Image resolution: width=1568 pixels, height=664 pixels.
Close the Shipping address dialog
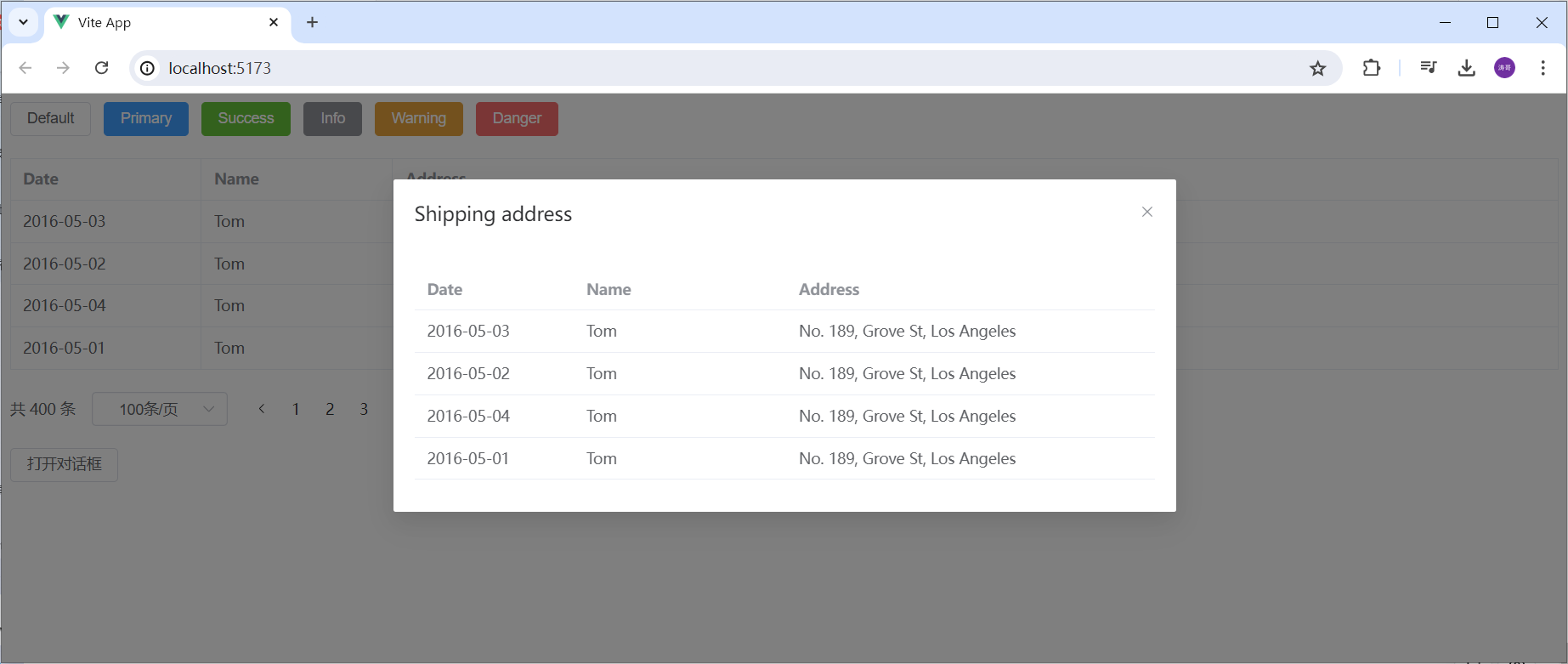click(x=1146, y=212)
